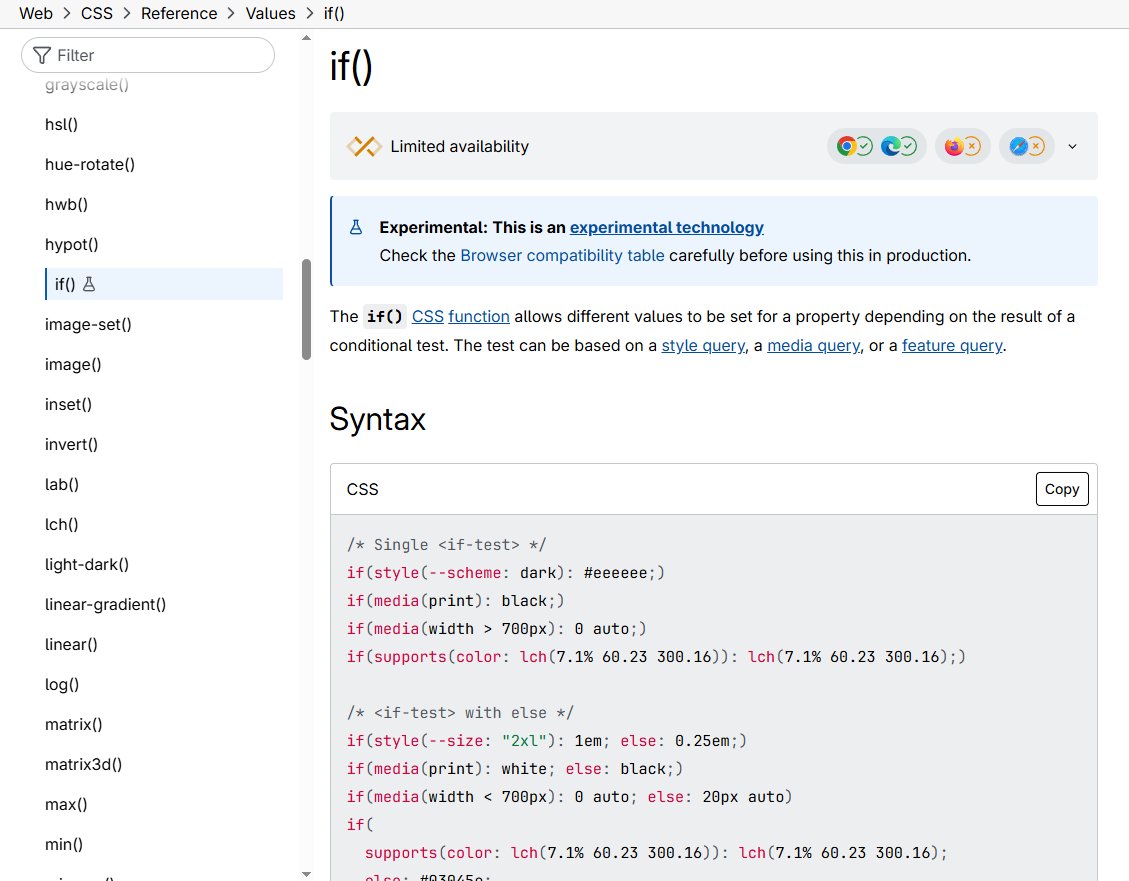The width and height of the screenshot is (1129, 881).
Task: Open linear() in the sidebar
Action: [71, 644]
